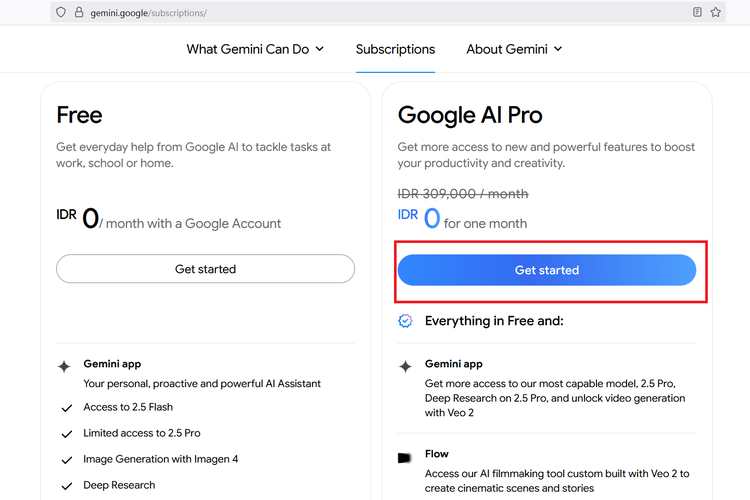The height and width of the screenshot is (500, 750).
Task: Click the Google AI Pro heading
Action: click(470, 115)
